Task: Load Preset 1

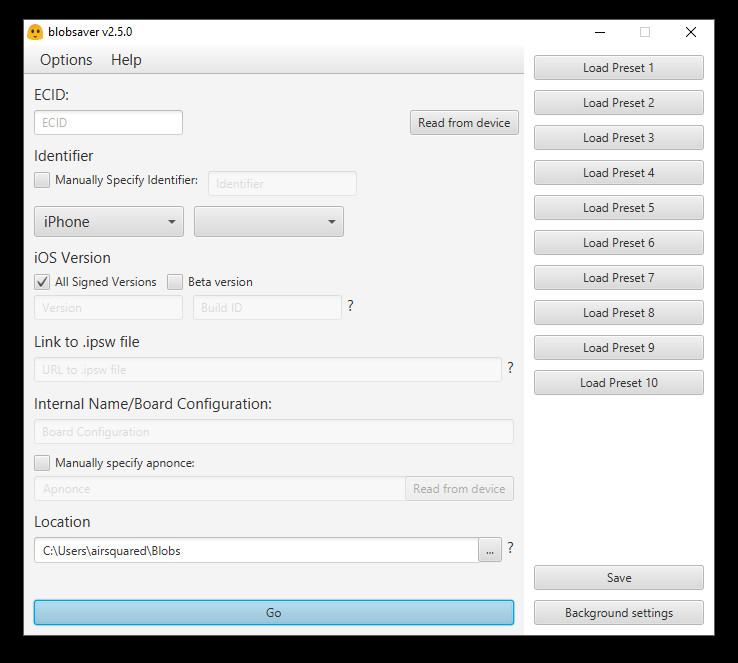Action: (619, 68)
